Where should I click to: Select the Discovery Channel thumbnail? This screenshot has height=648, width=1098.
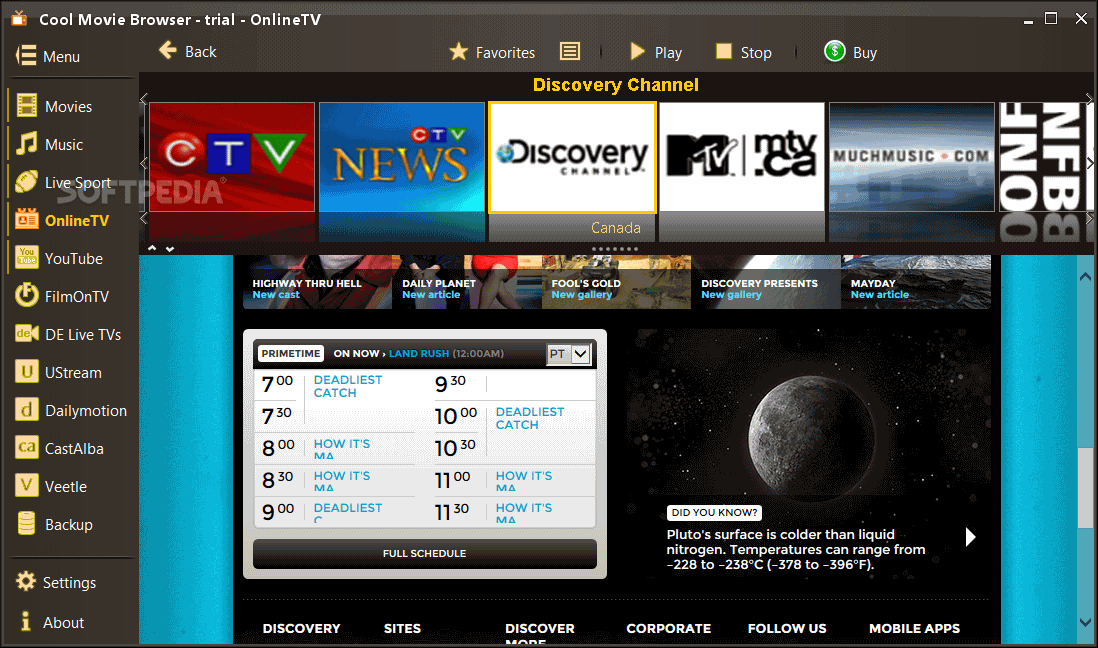(572, 157)
